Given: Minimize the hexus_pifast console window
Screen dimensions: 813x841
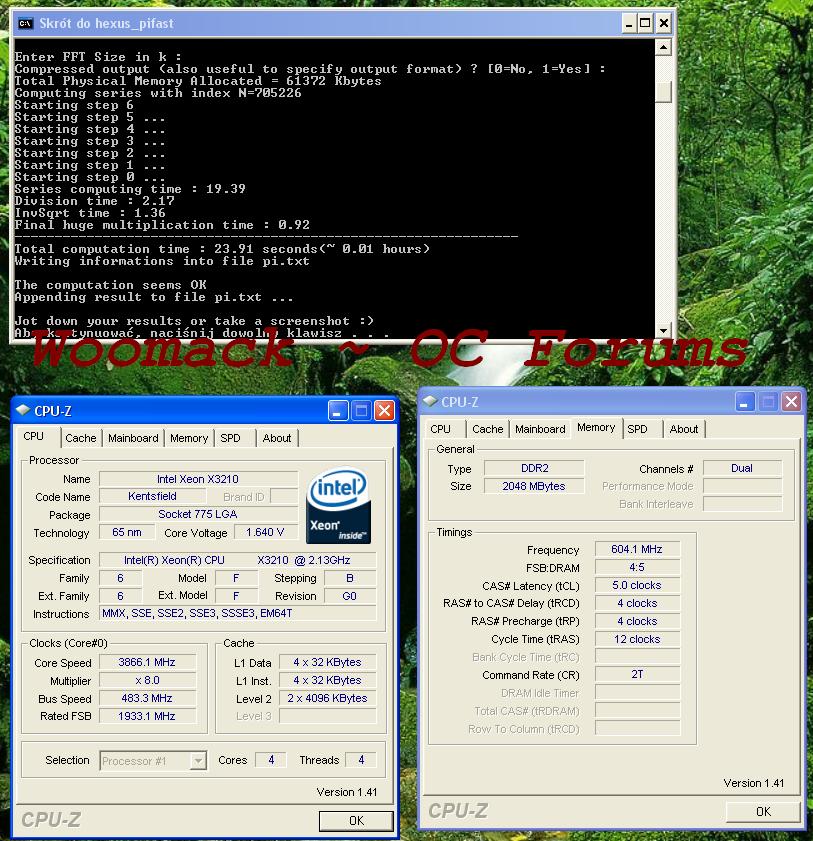Looking at the screenshot, I should 629,23.
